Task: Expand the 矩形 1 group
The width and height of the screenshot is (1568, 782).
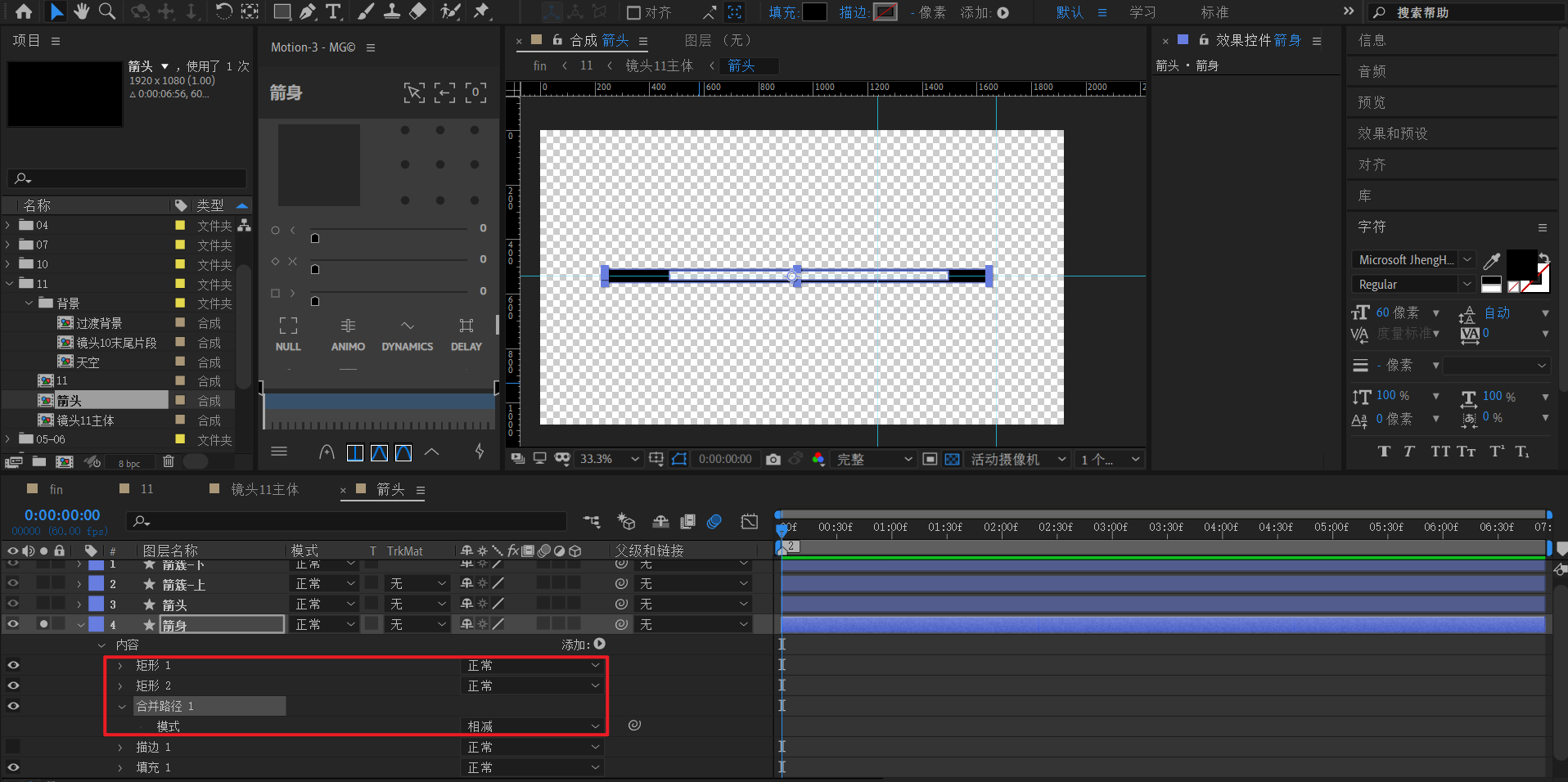Action: (120, 665)
